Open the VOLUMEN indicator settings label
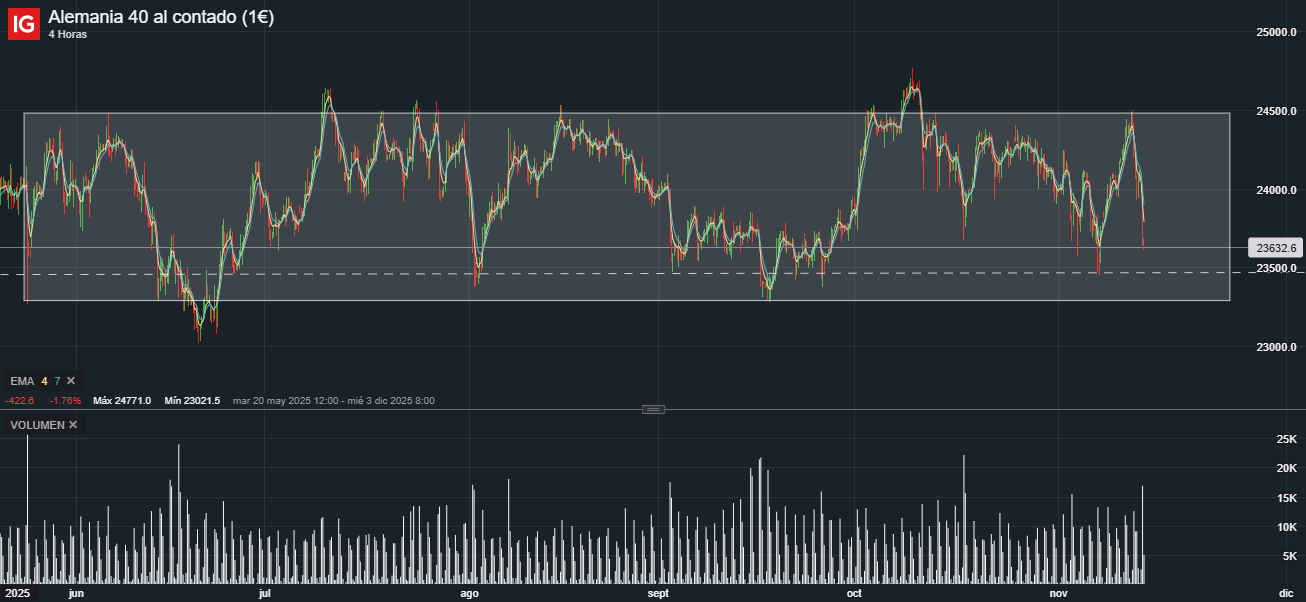This screenshot has height=602, width=1306. pos(37,425)
